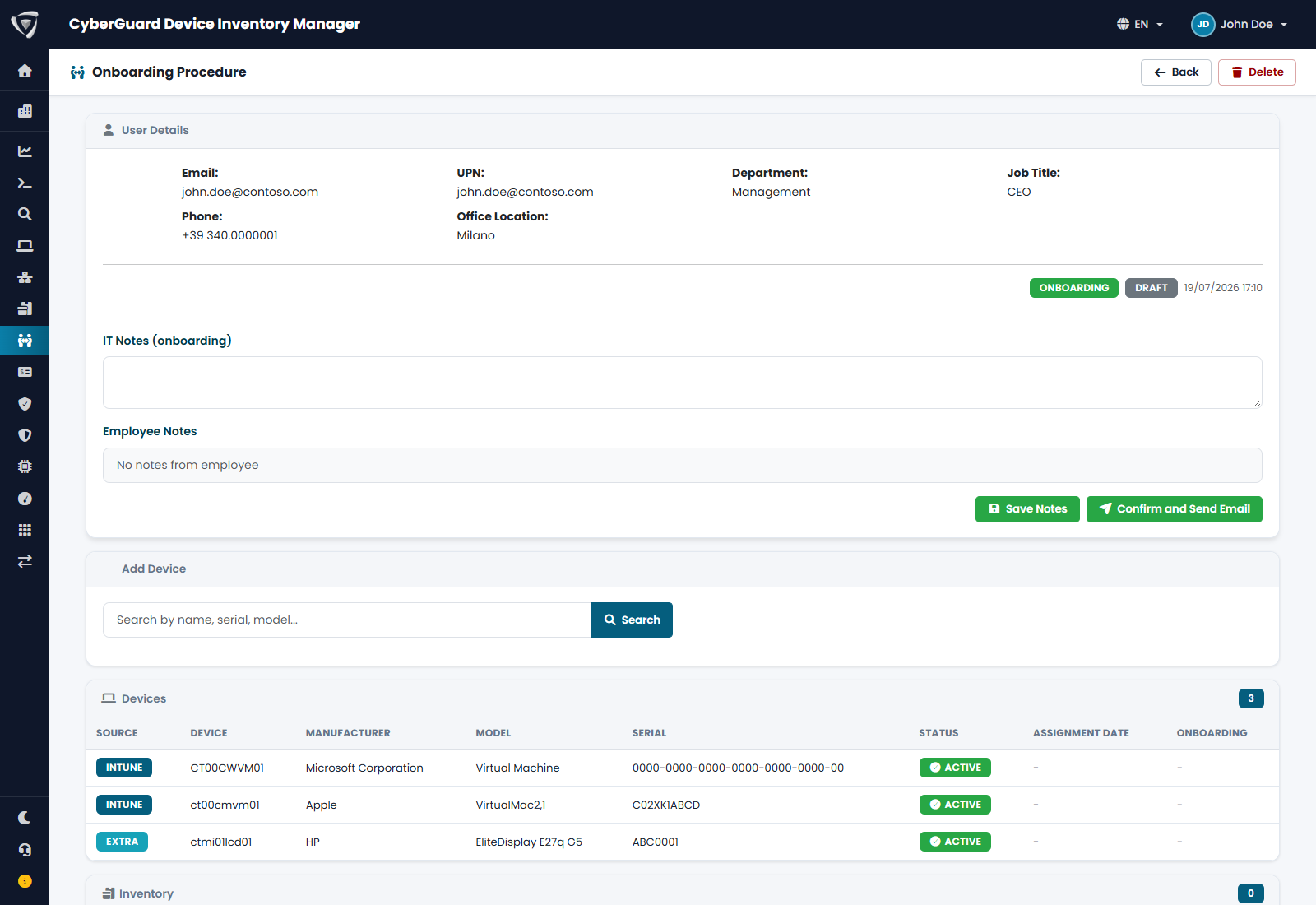Open the chip processor icon in sidebar
Image resolution: width=1316 pixels, height=905 pixels.
[25, 466]
